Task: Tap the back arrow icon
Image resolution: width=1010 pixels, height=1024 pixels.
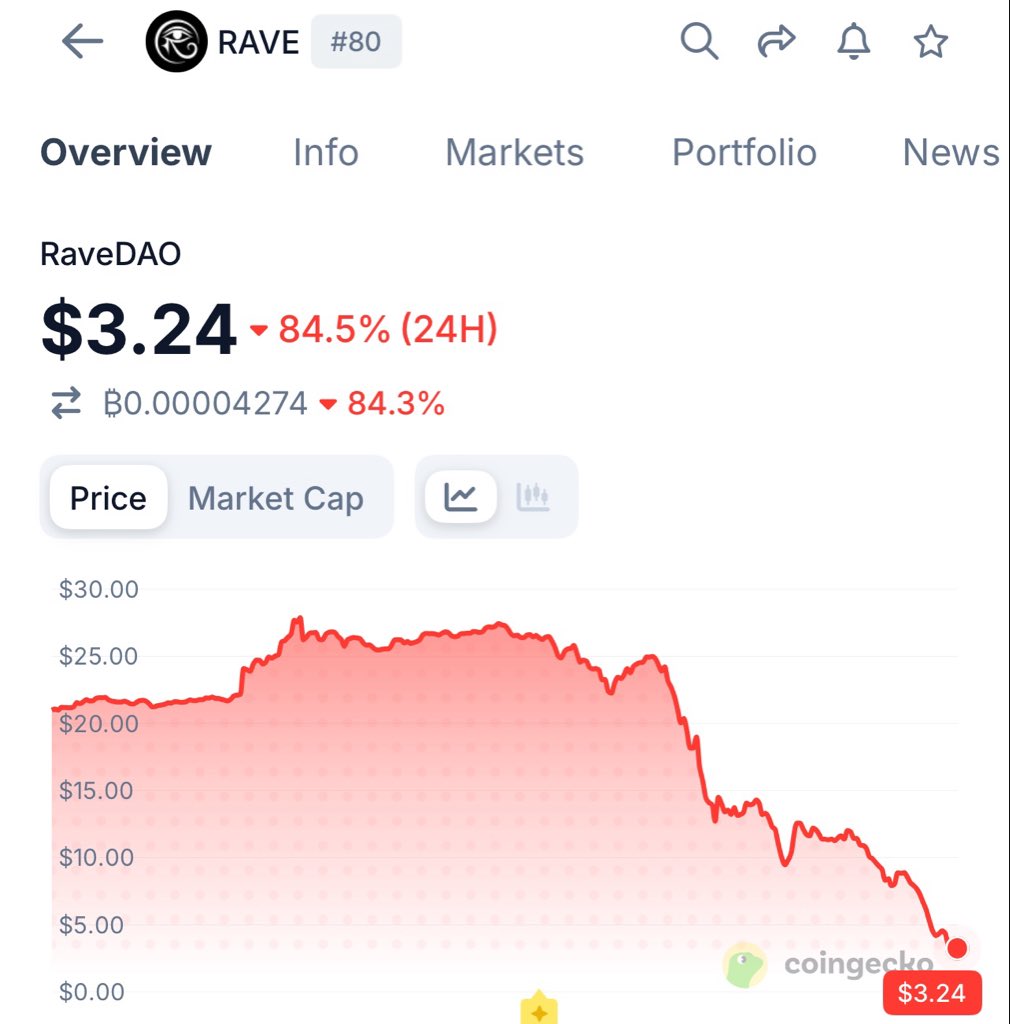Action: point(82,42)
